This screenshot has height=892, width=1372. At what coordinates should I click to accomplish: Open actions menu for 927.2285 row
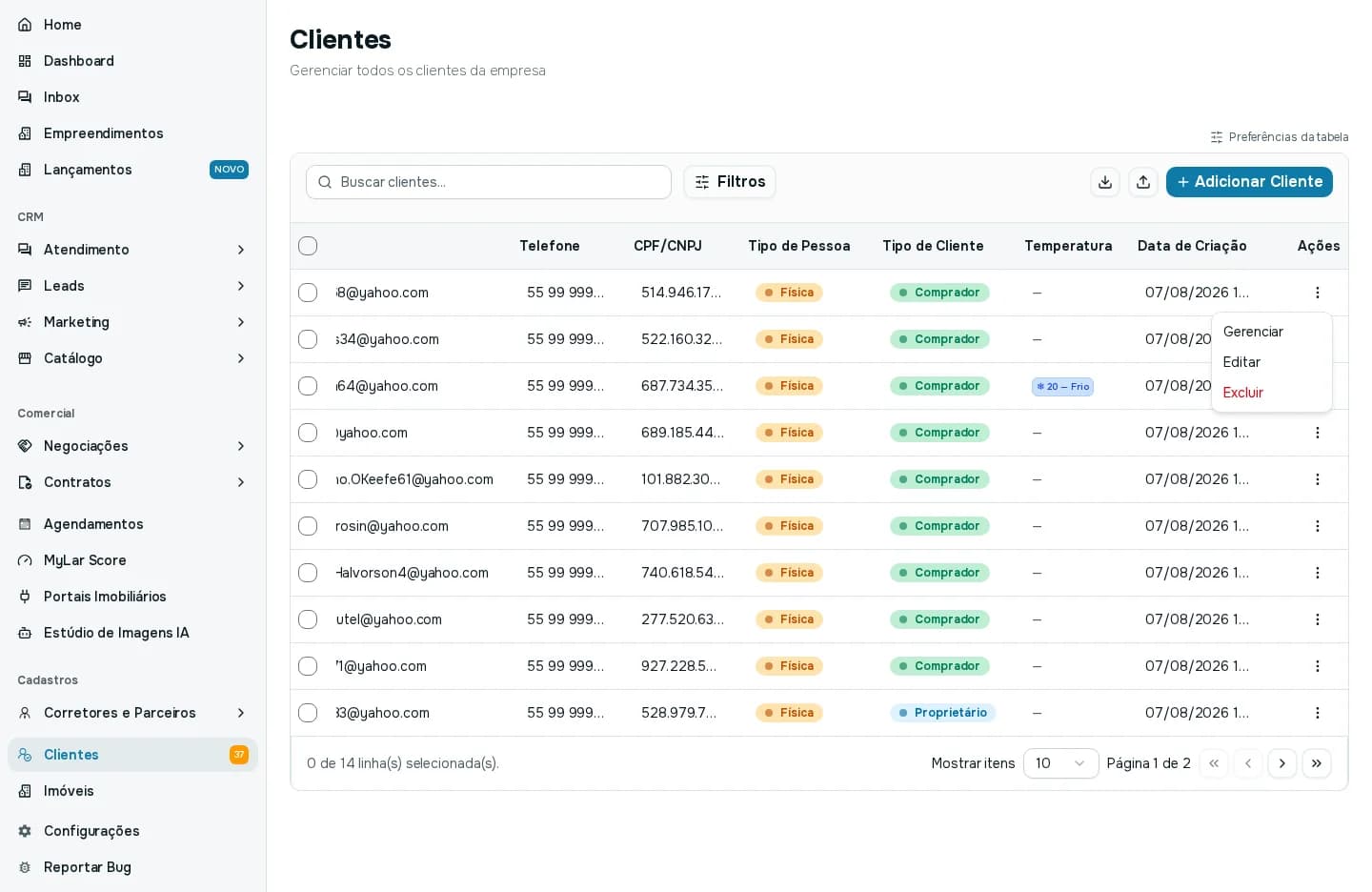1318,666
